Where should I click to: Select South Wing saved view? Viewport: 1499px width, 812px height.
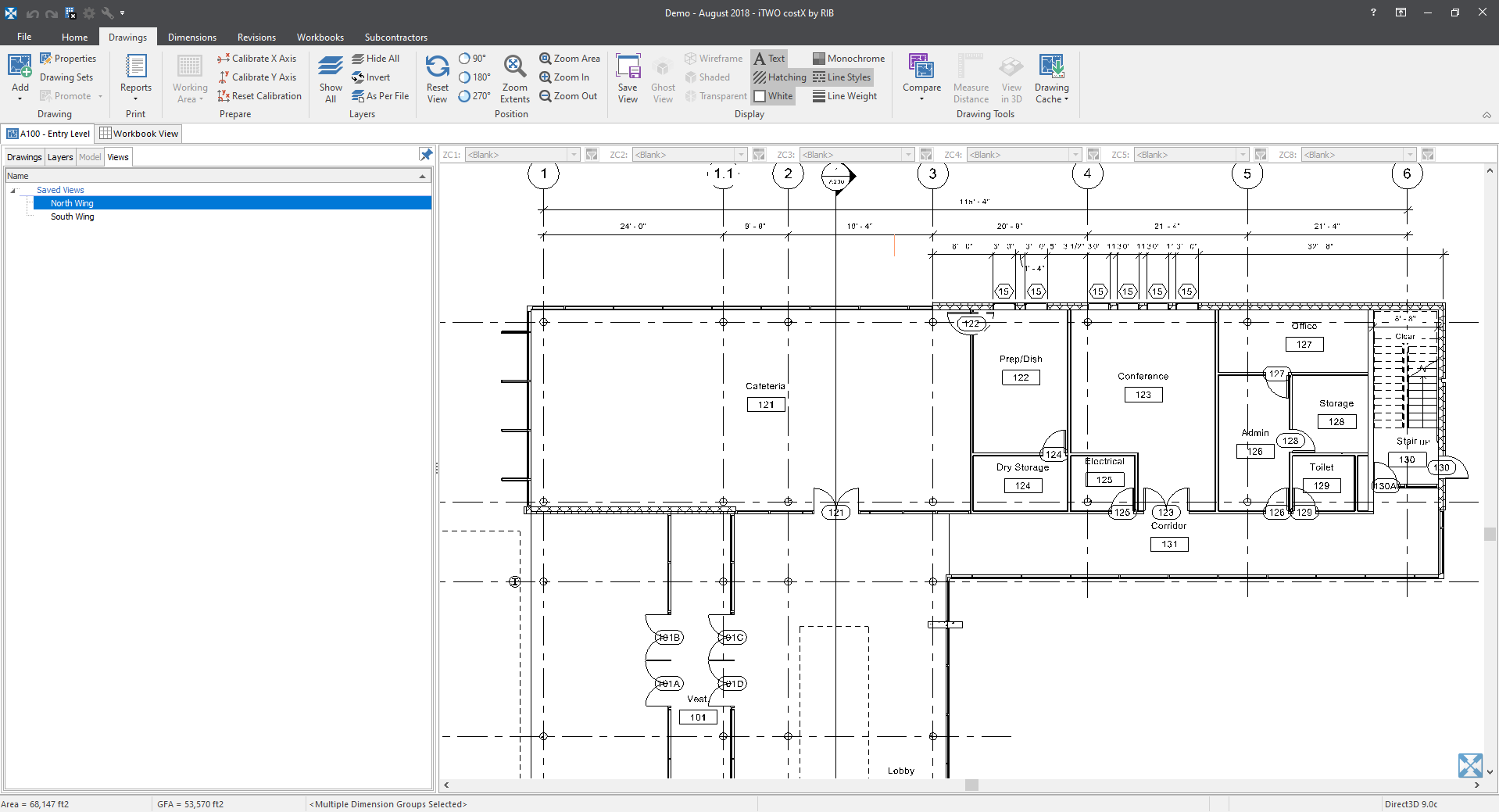[72, 216]
